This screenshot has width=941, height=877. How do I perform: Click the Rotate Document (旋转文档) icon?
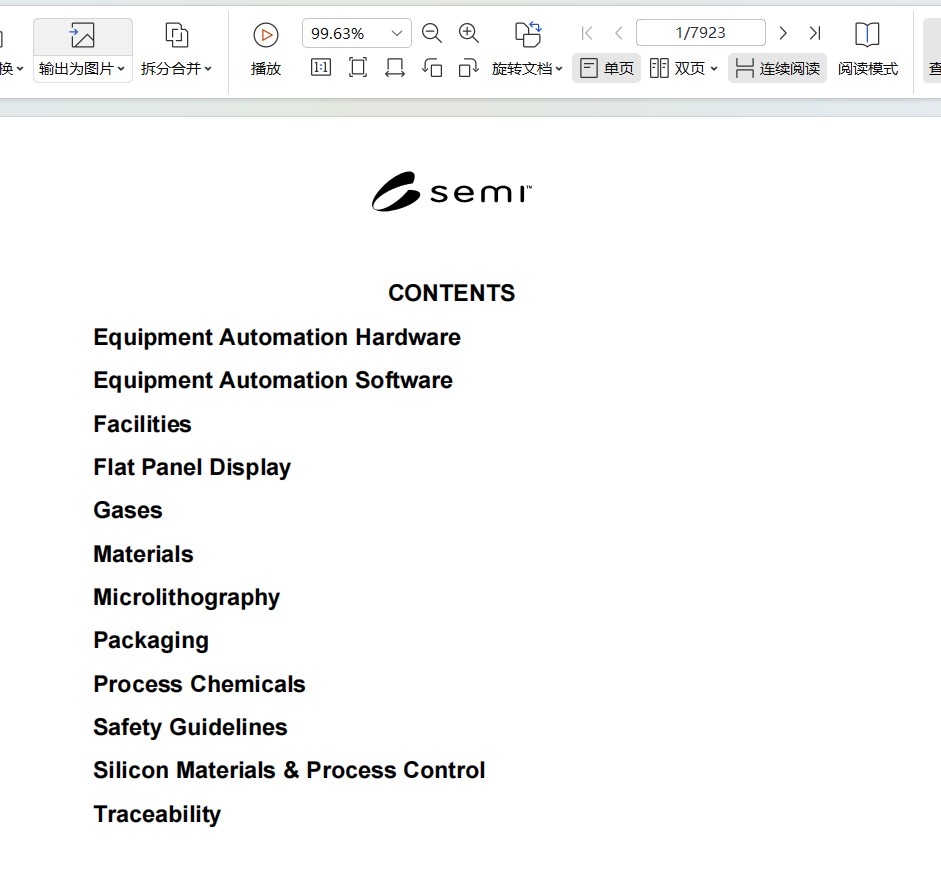pyautogui.click(x=528, y=34)
